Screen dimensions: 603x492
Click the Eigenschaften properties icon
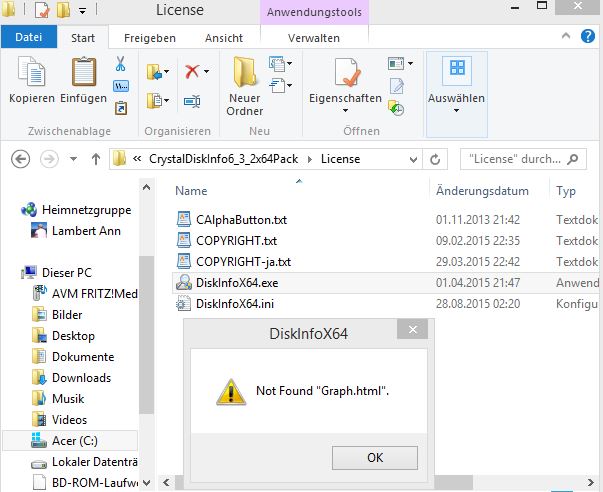click(347, 72)
